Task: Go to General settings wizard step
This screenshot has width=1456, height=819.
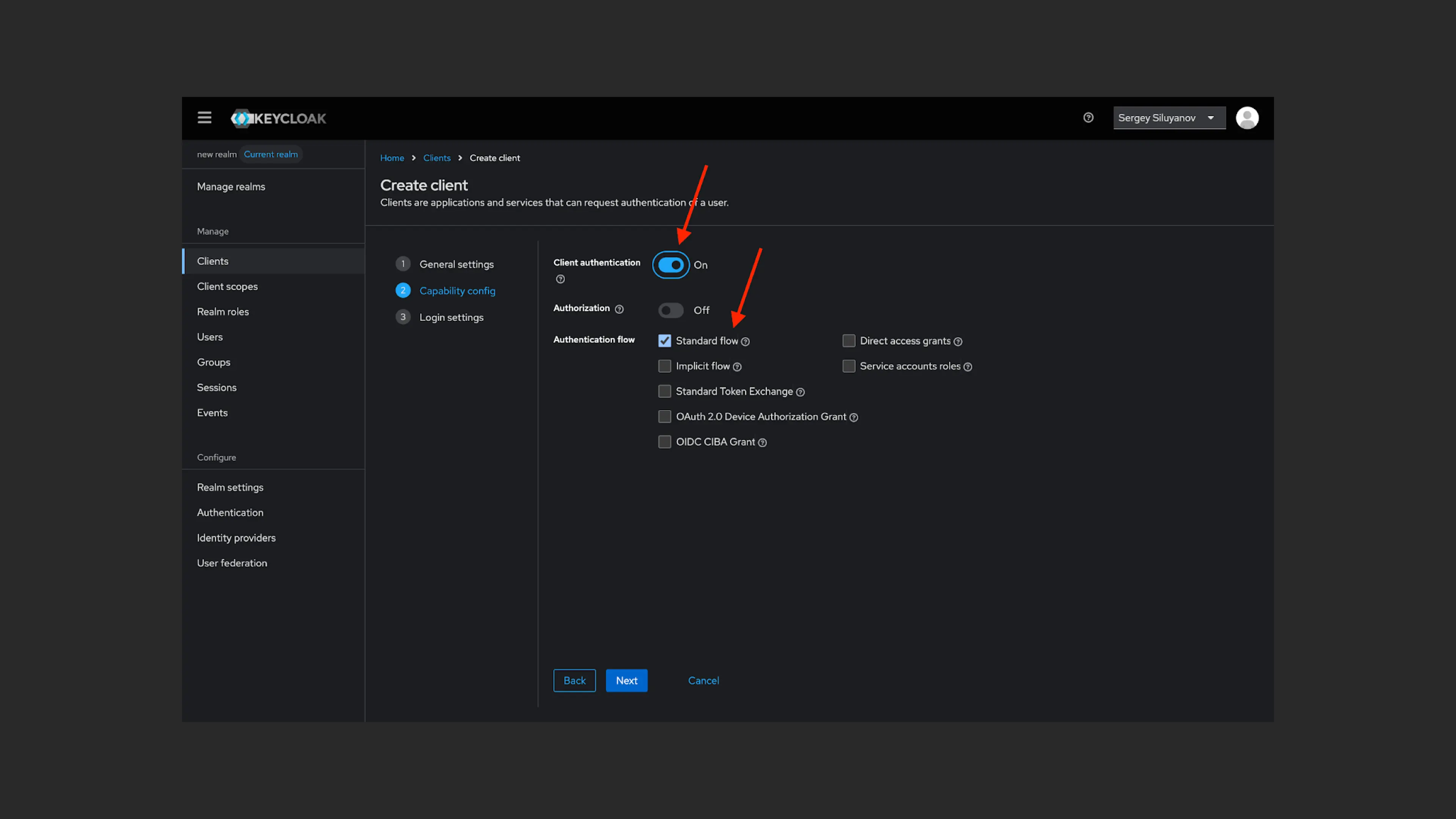Action: tap(456, 264)
